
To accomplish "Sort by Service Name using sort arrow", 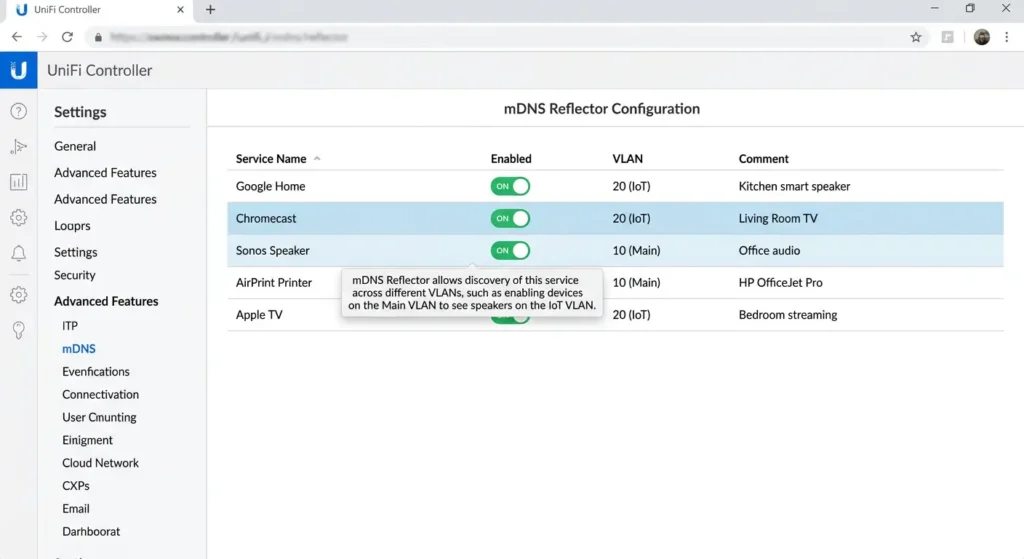I will coord(317,159).
